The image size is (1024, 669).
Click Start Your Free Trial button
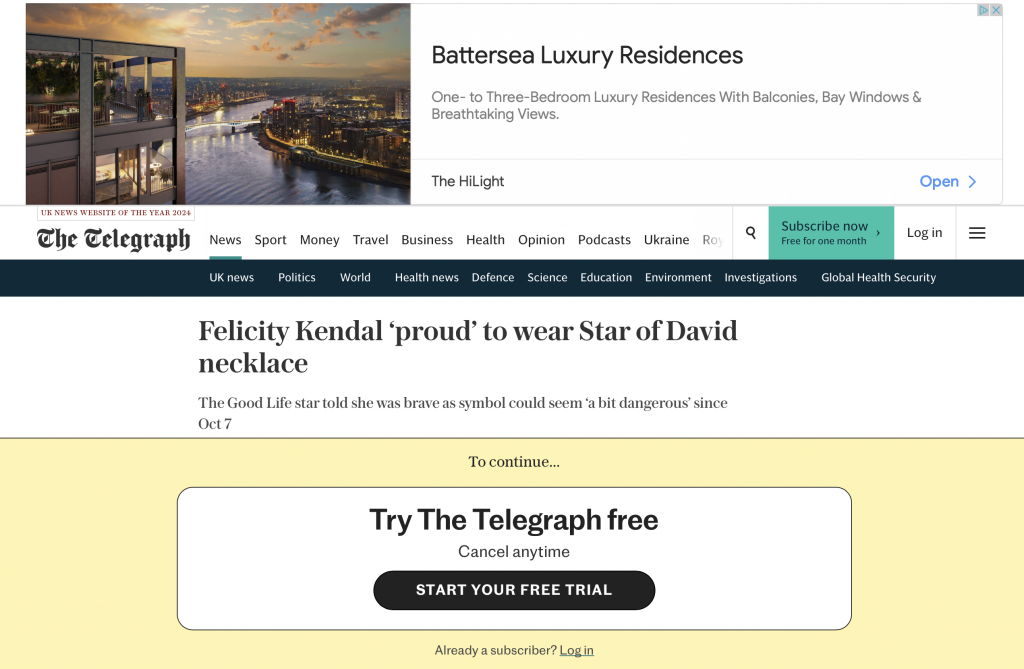(x=514, y=590)
